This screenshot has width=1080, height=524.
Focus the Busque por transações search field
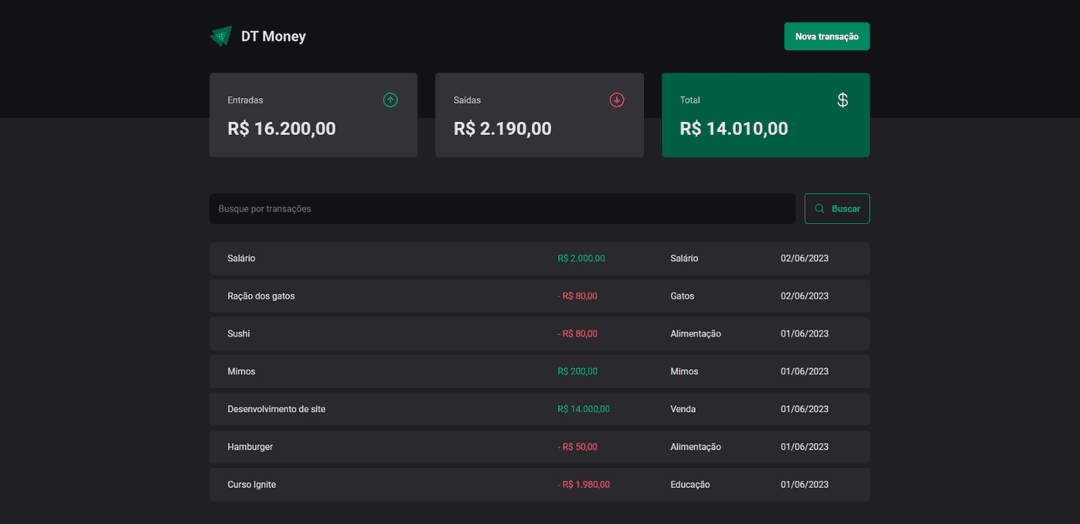pos(501,209)
